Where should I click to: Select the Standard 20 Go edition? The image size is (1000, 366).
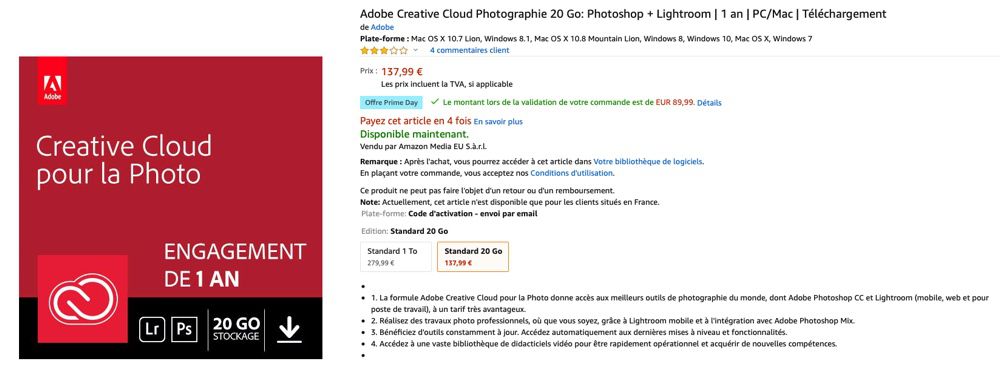pos(473,256)
